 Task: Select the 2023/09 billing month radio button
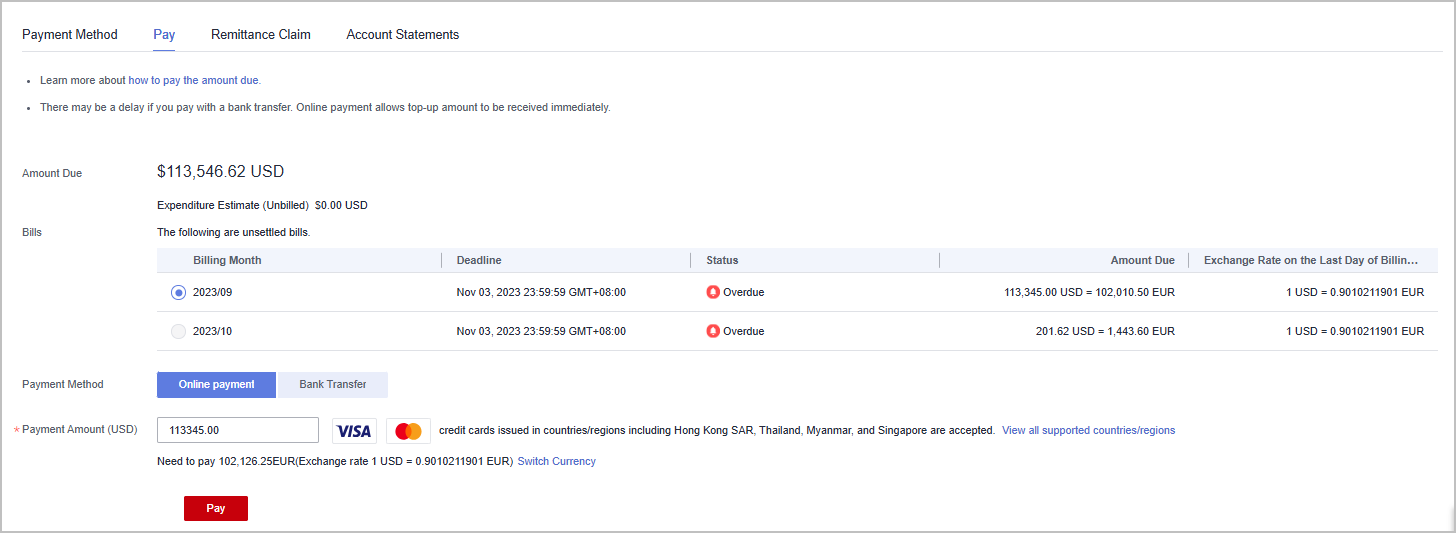tap(178, 292)
